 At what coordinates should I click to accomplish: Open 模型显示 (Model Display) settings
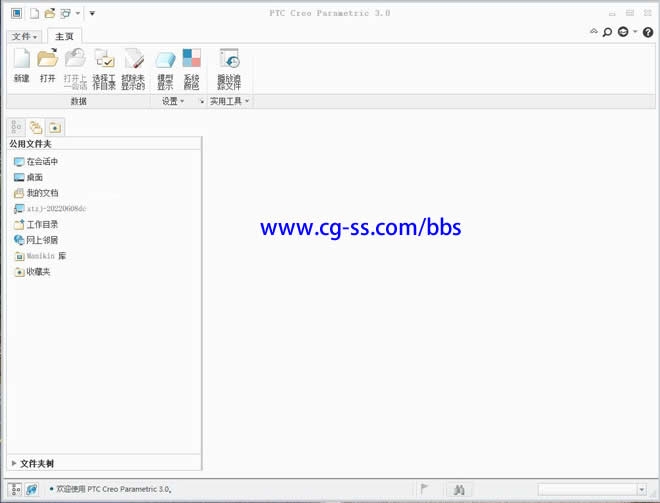pyautogui.click(x=165, y=67)
